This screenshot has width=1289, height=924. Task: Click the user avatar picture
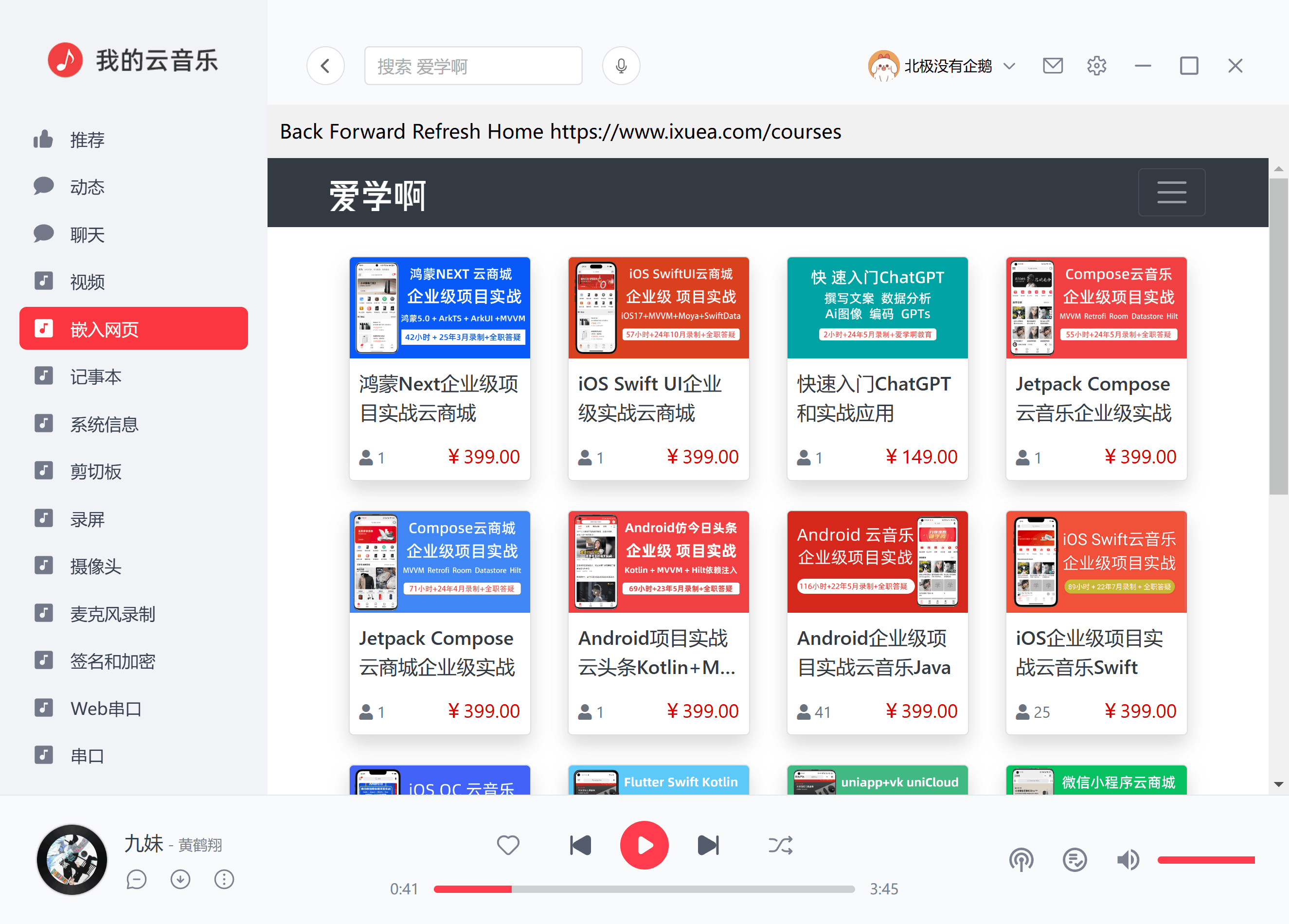[x=883, y=66]
